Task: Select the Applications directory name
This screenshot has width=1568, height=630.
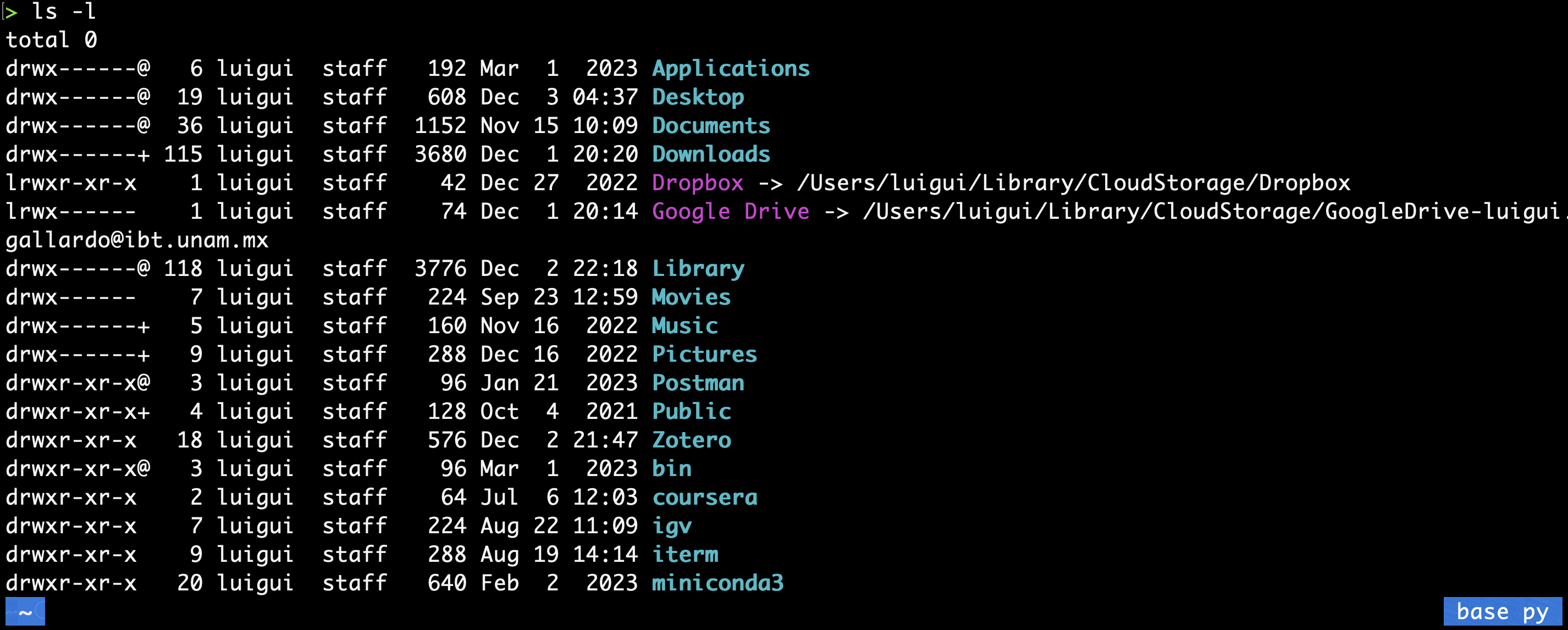Action: 731,68
